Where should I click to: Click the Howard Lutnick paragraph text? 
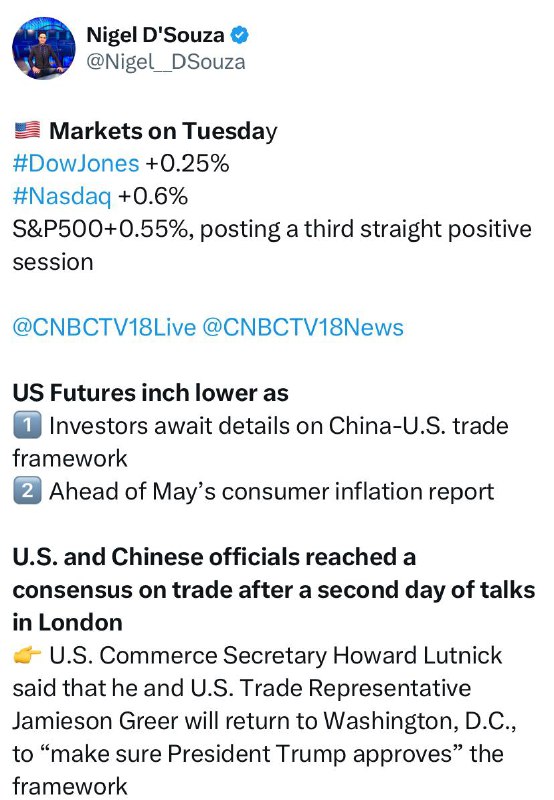[264, 720]
